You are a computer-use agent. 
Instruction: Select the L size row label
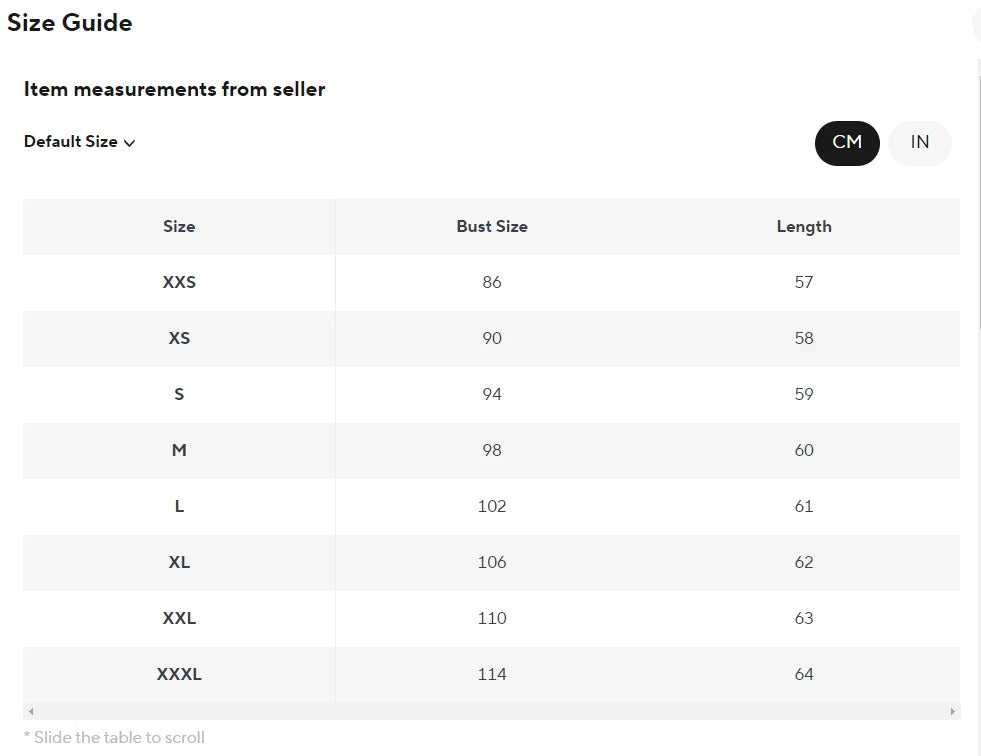179,507
